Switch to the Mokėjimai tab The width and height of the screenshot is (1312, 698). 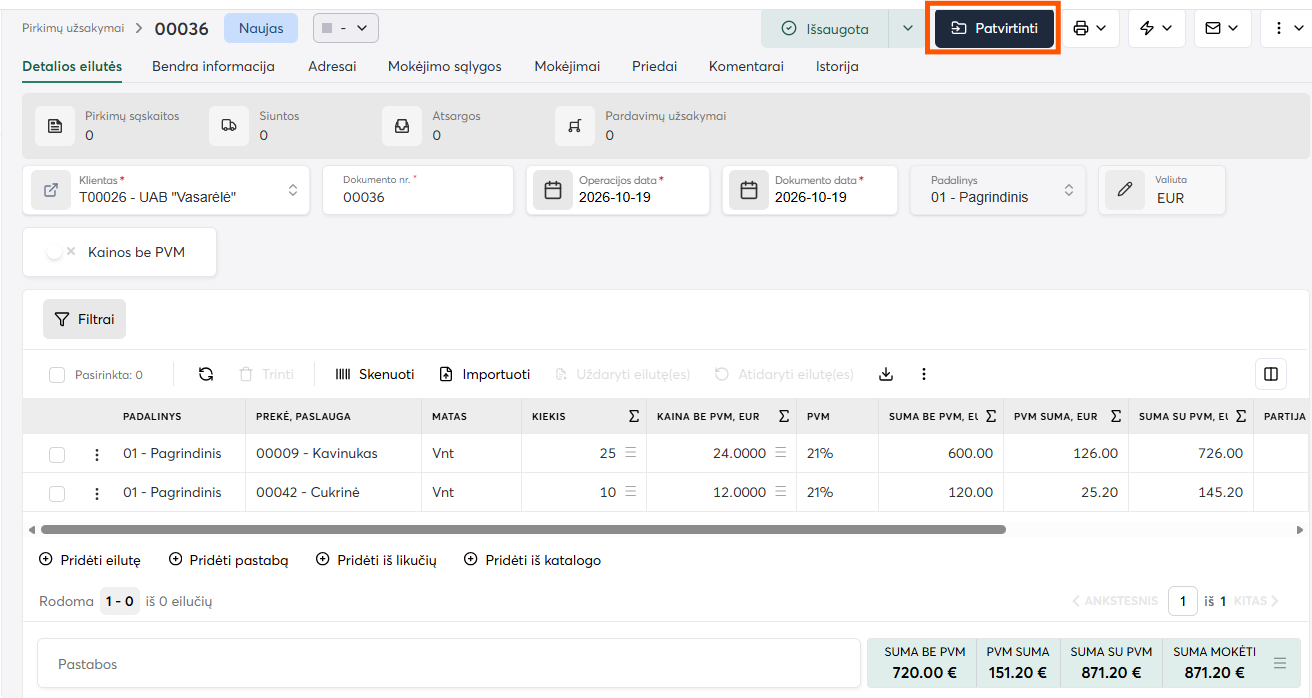pyautogui.click(x=567, y=66)
